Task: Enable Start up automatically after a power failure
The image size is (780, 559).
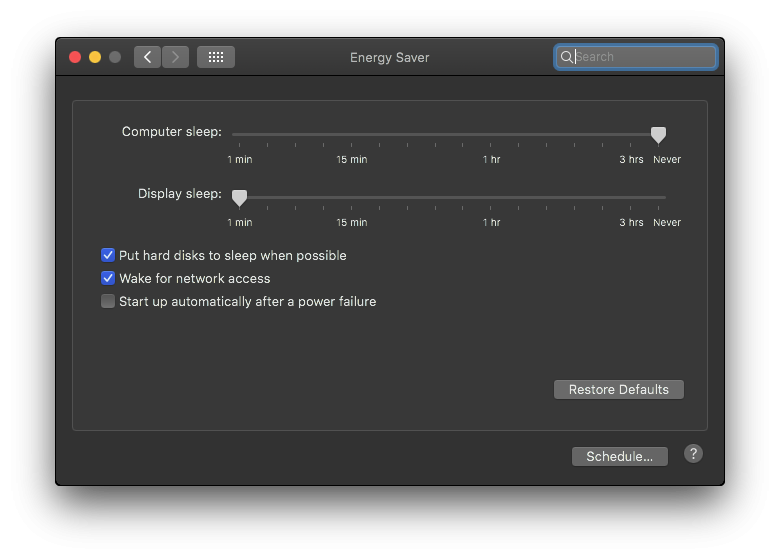Action: pyautogui.click(x=108, y=301)
